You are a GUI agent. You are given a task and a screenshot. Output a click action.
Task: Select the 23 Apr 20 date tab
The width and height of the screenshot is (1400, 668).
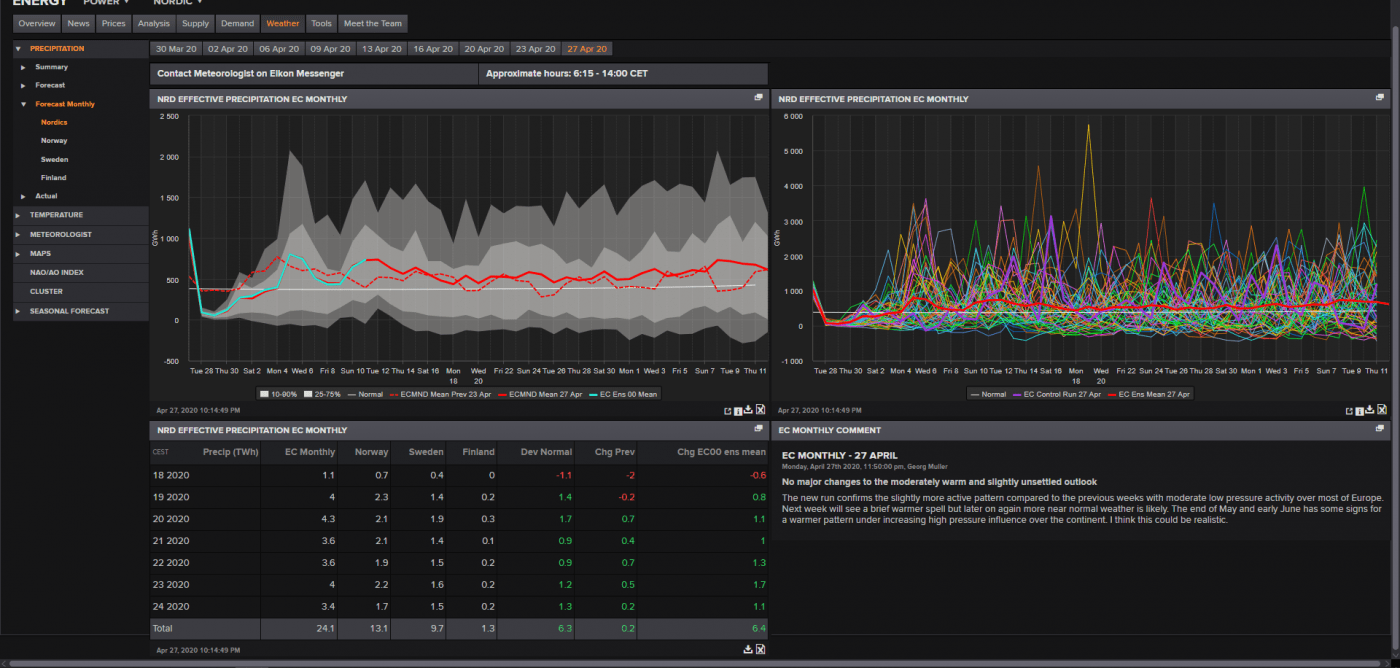pos(535,48)
